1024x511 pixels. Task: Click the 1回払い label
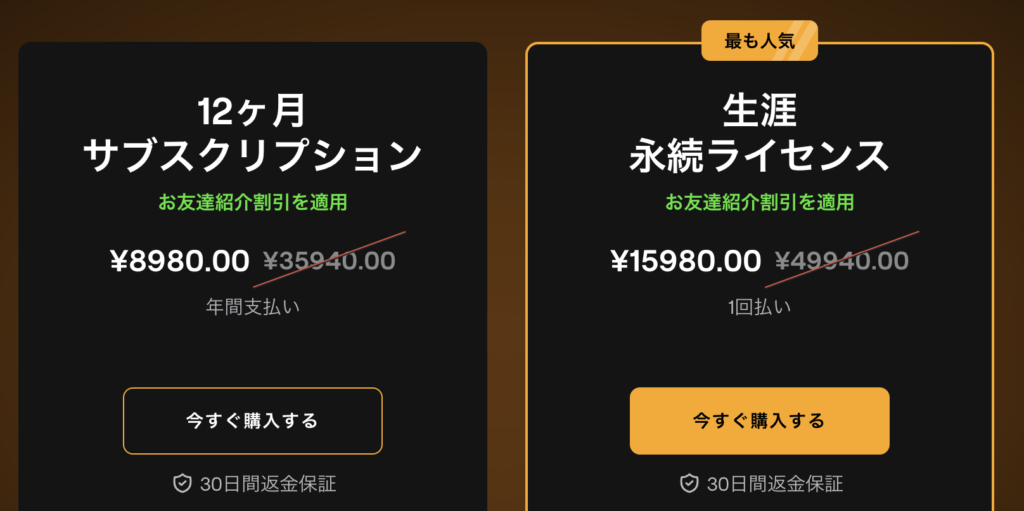(760, 307)
